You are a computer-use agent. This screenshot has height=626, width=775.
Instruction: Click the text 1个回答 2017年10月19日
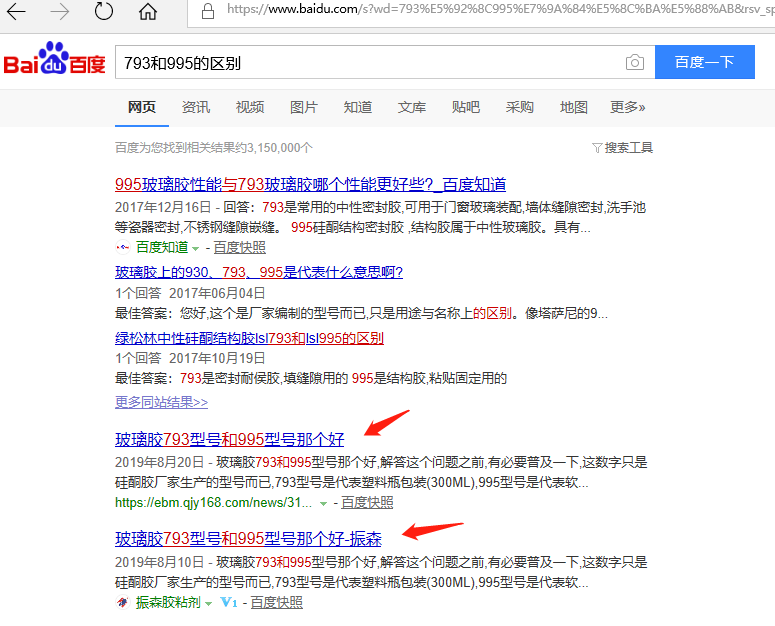[190, 358]
